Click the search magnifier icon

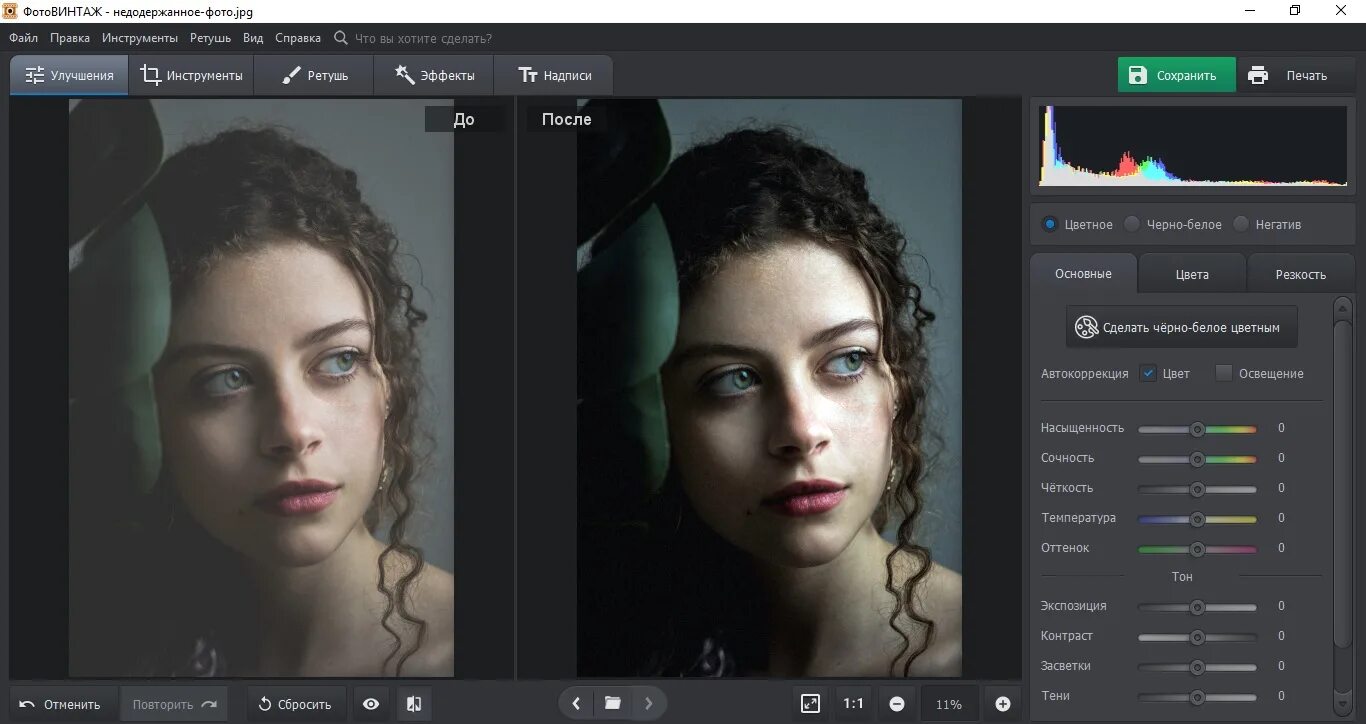(341, 38)
